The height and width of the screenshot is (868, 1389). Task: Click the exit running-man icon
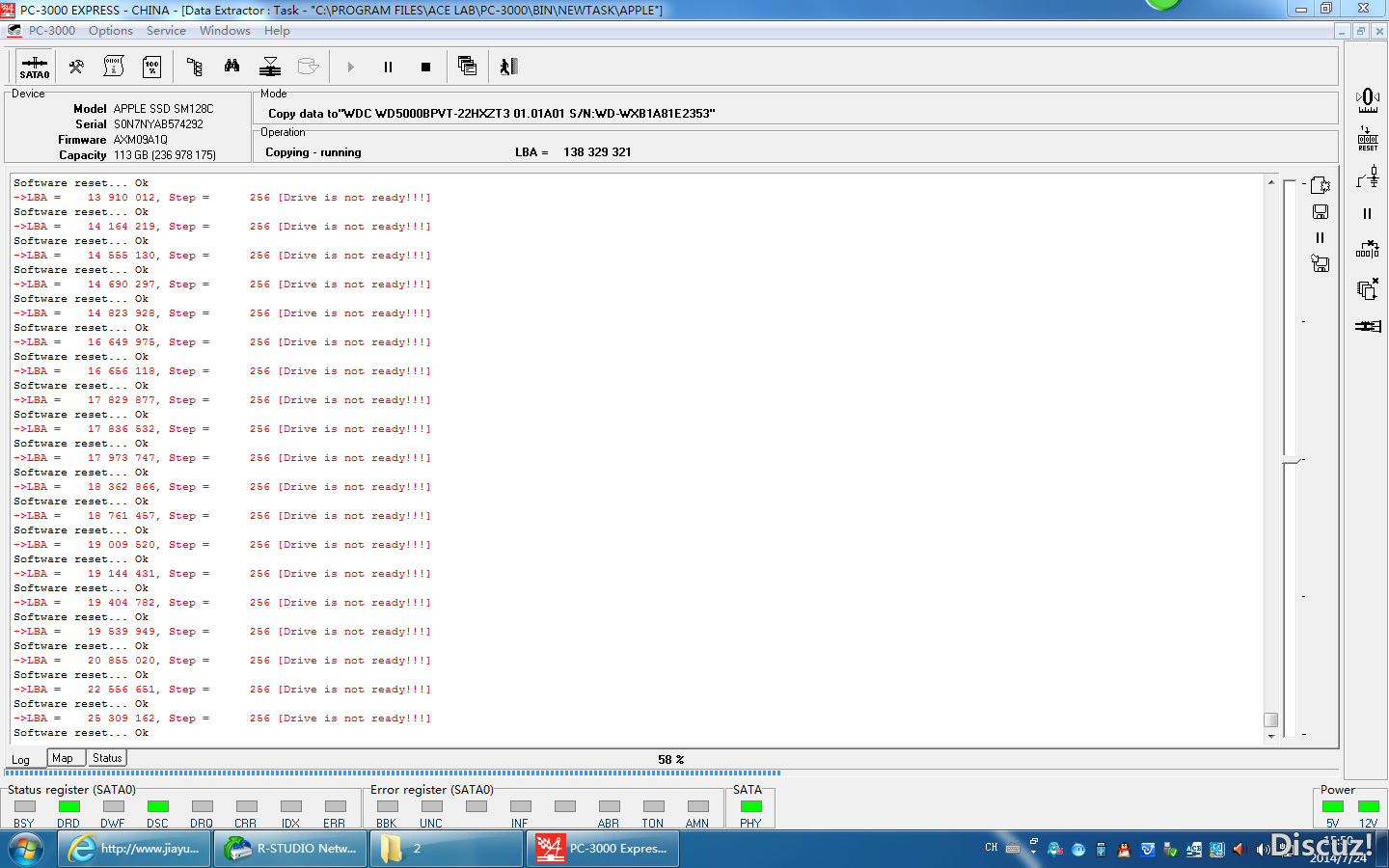508,67
